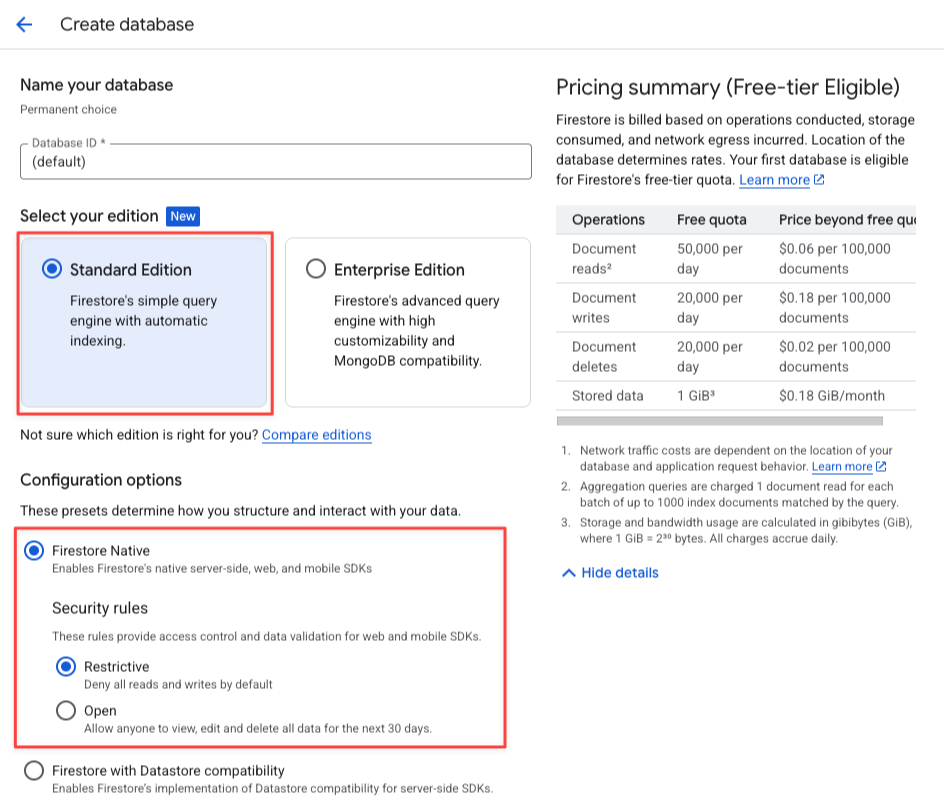Select Restrictive security rules
The image size is (944, 811).
click(x=66, y=667)
